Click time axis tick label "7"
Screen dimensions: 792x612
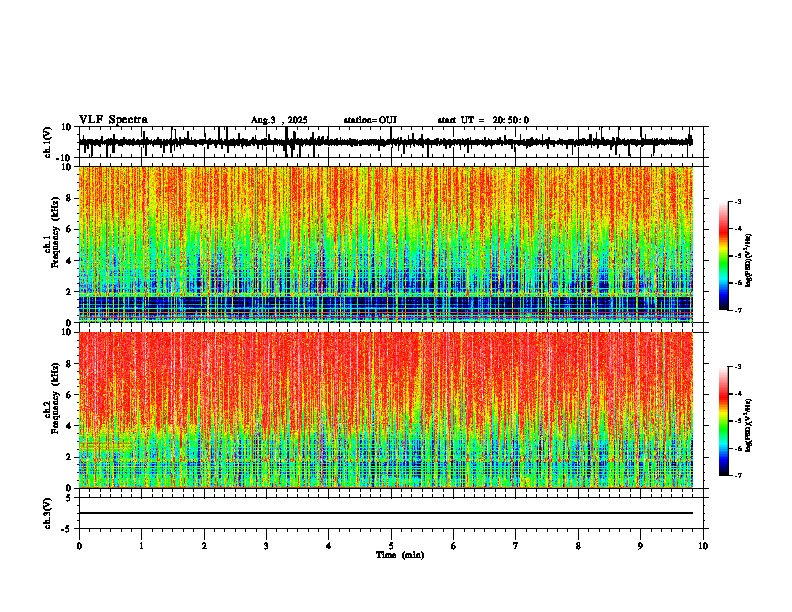coord(516,546)
